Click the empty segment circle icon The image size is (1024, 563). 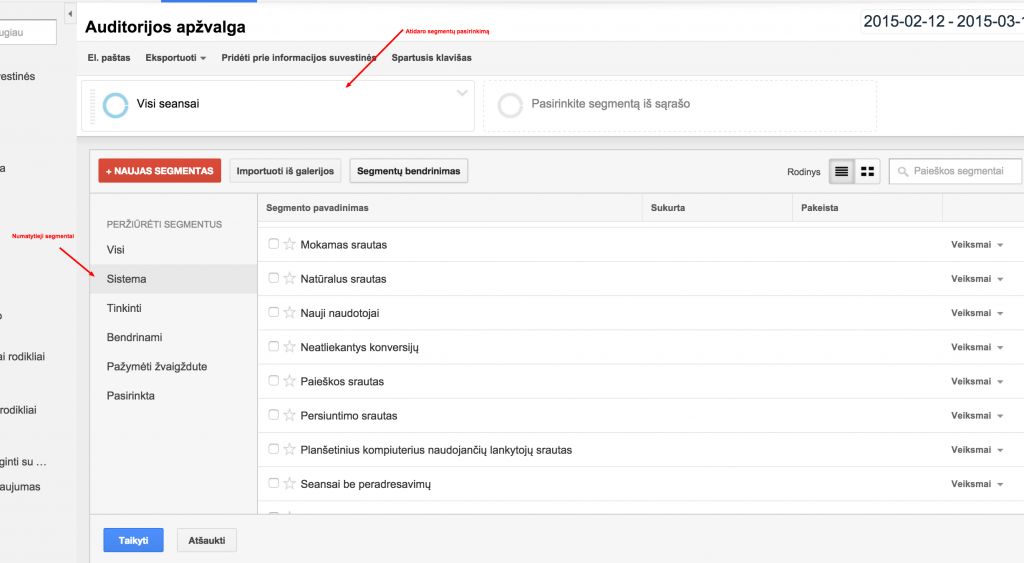click(x=510, y=105)
